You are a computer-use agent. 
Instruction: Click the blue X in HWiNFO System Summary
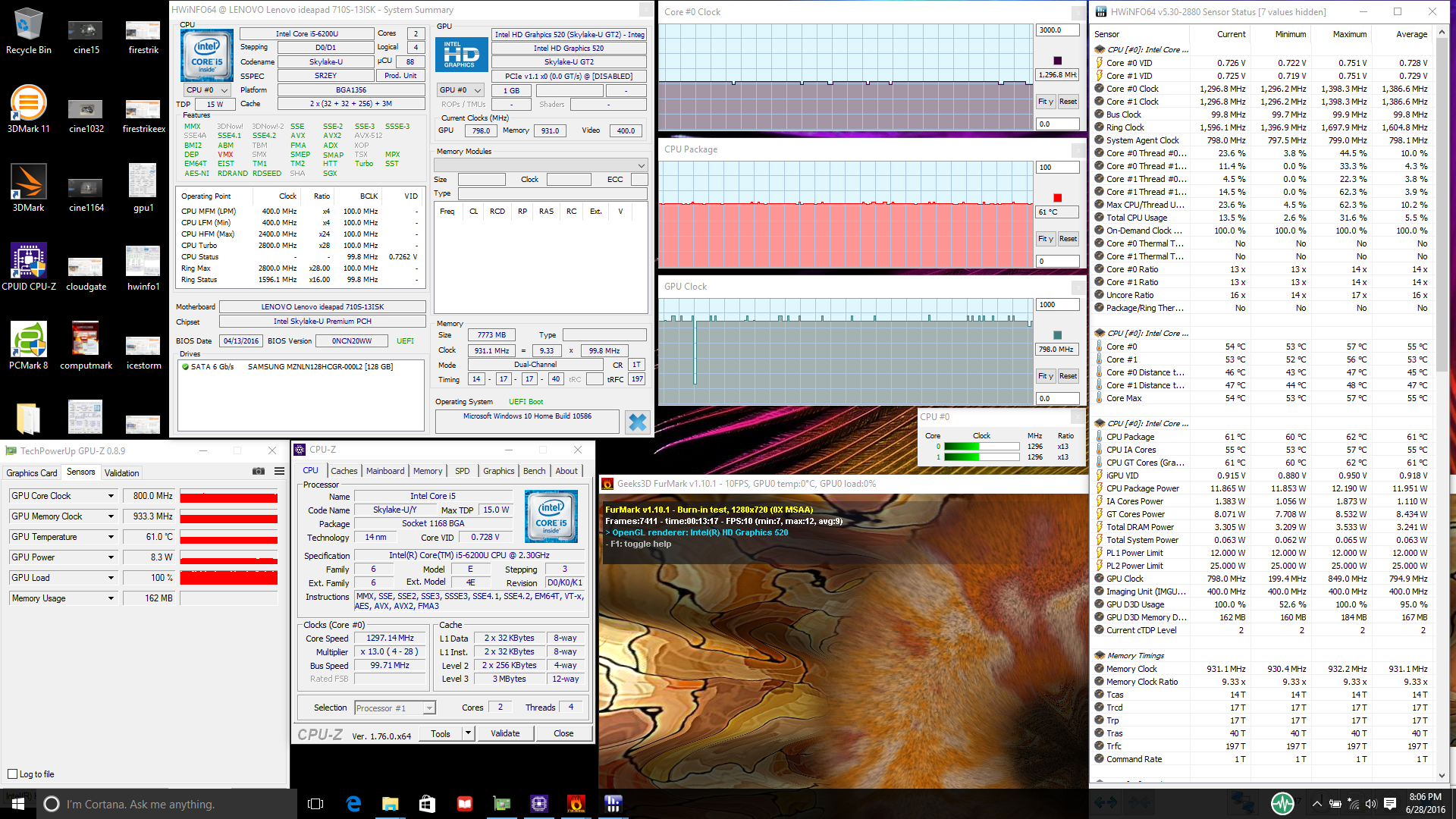pyautogui.click(x=638, y=422)
